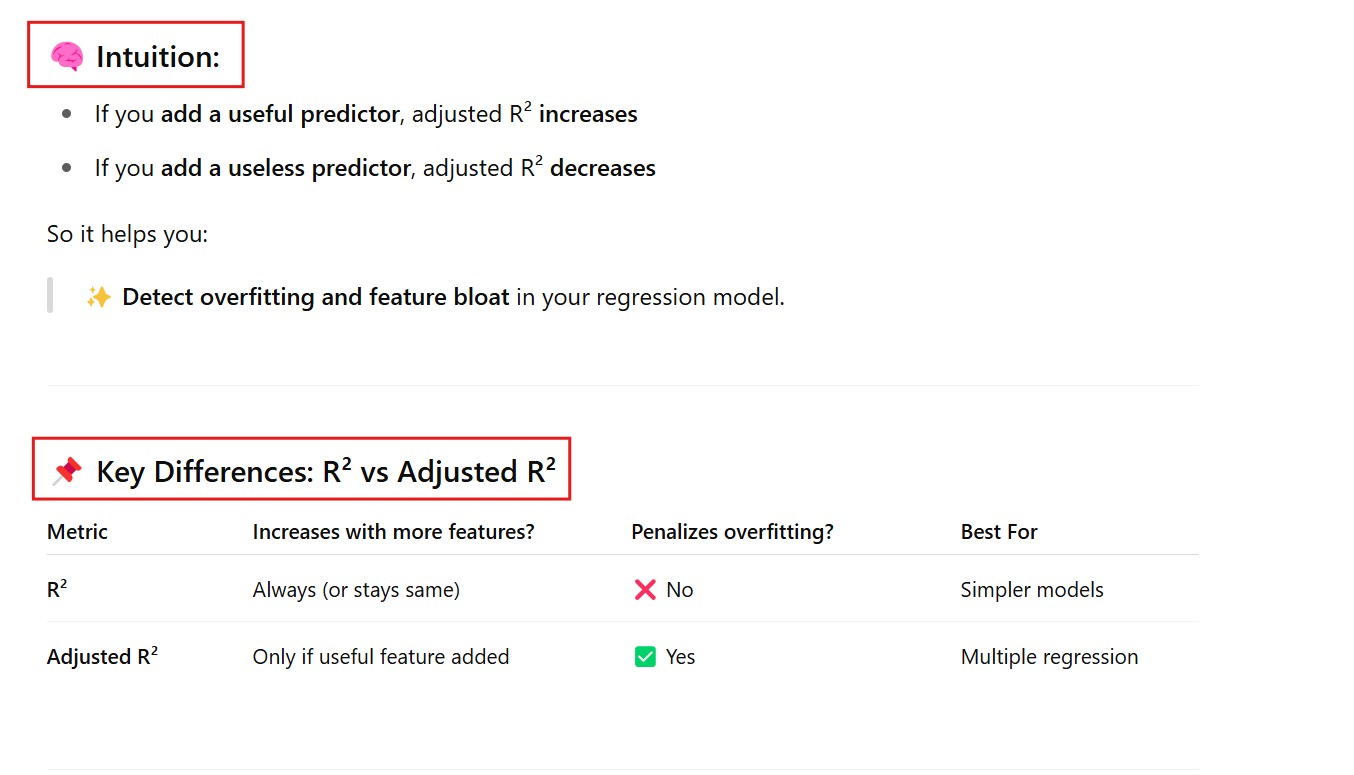Click the bold text add a useless predictor

point(285,168)
